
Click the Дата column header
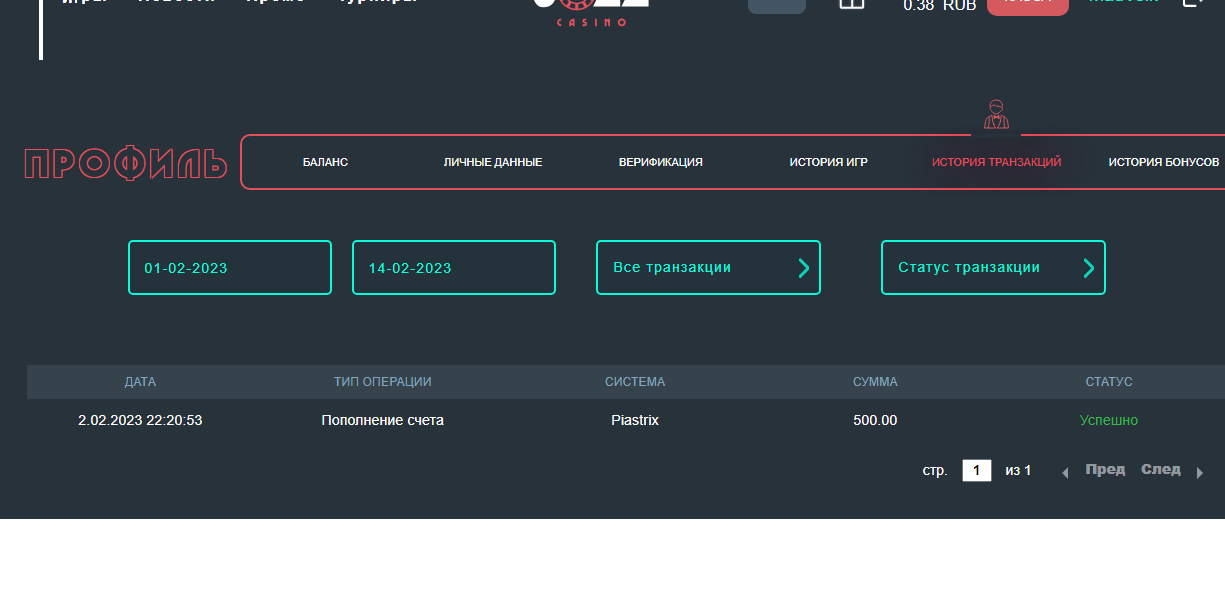(140, 382)
